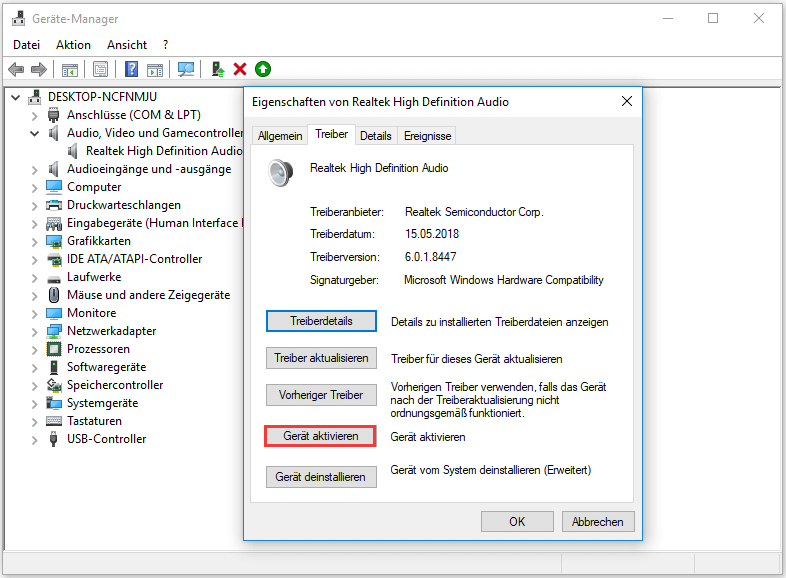Expand Audioeingänge und -ausgänge node
786x578 pixels.
[x=34, y=170]
